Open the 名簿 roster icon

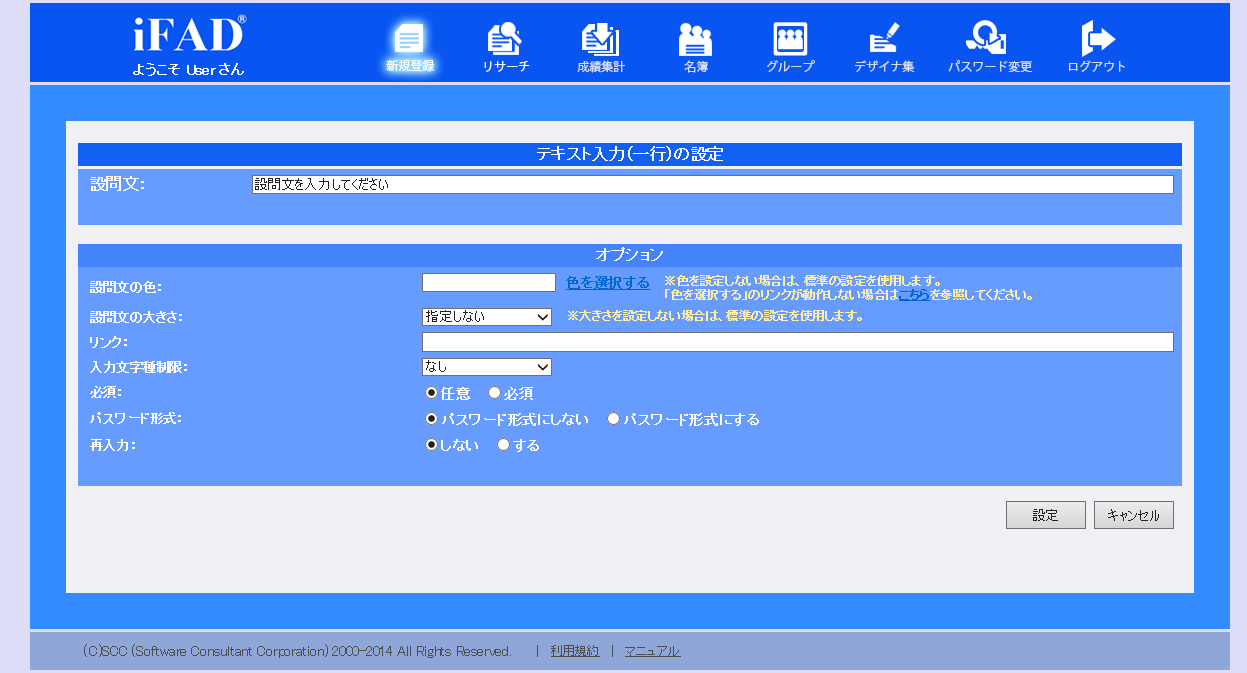click(695, 38)
